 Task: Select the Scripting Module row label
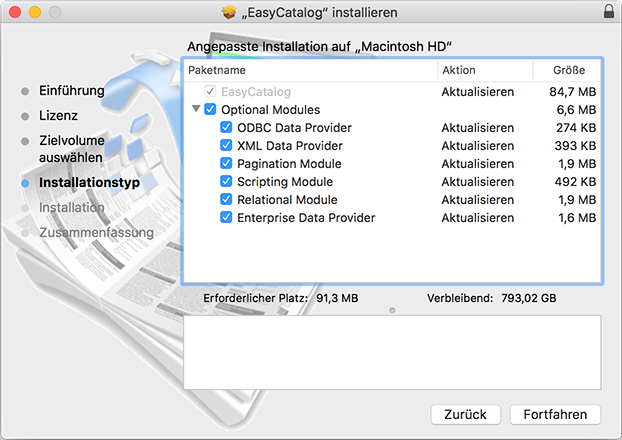click(285, 182)
